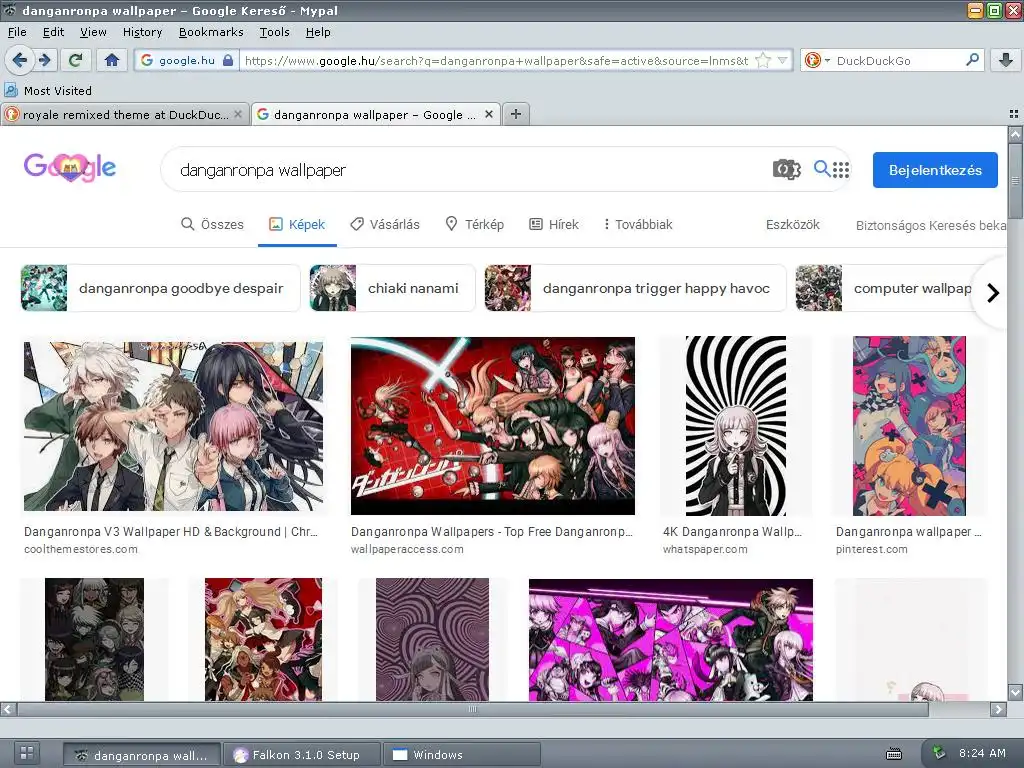Open the Most Visited bookmarks folder

[x=48, y=91]
